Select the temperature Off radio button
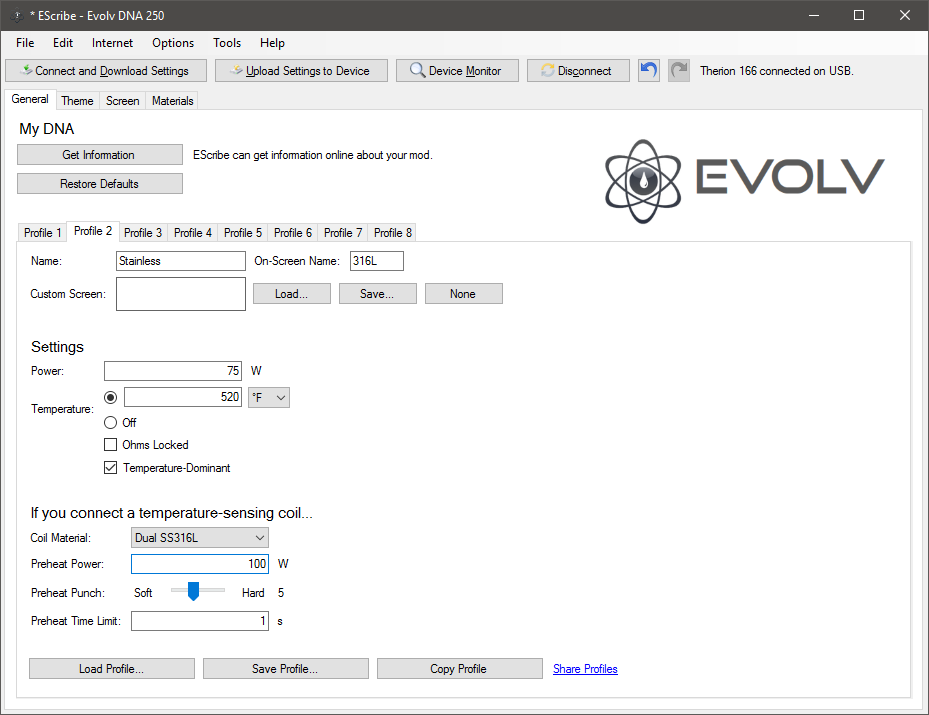The image size is (929, 715). click(110, 423)
